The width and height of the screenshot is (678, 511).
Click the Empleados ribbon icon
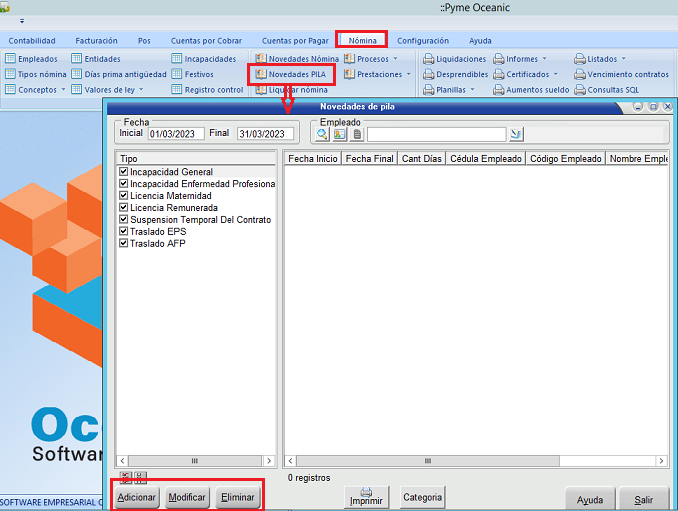coord(31,59)
